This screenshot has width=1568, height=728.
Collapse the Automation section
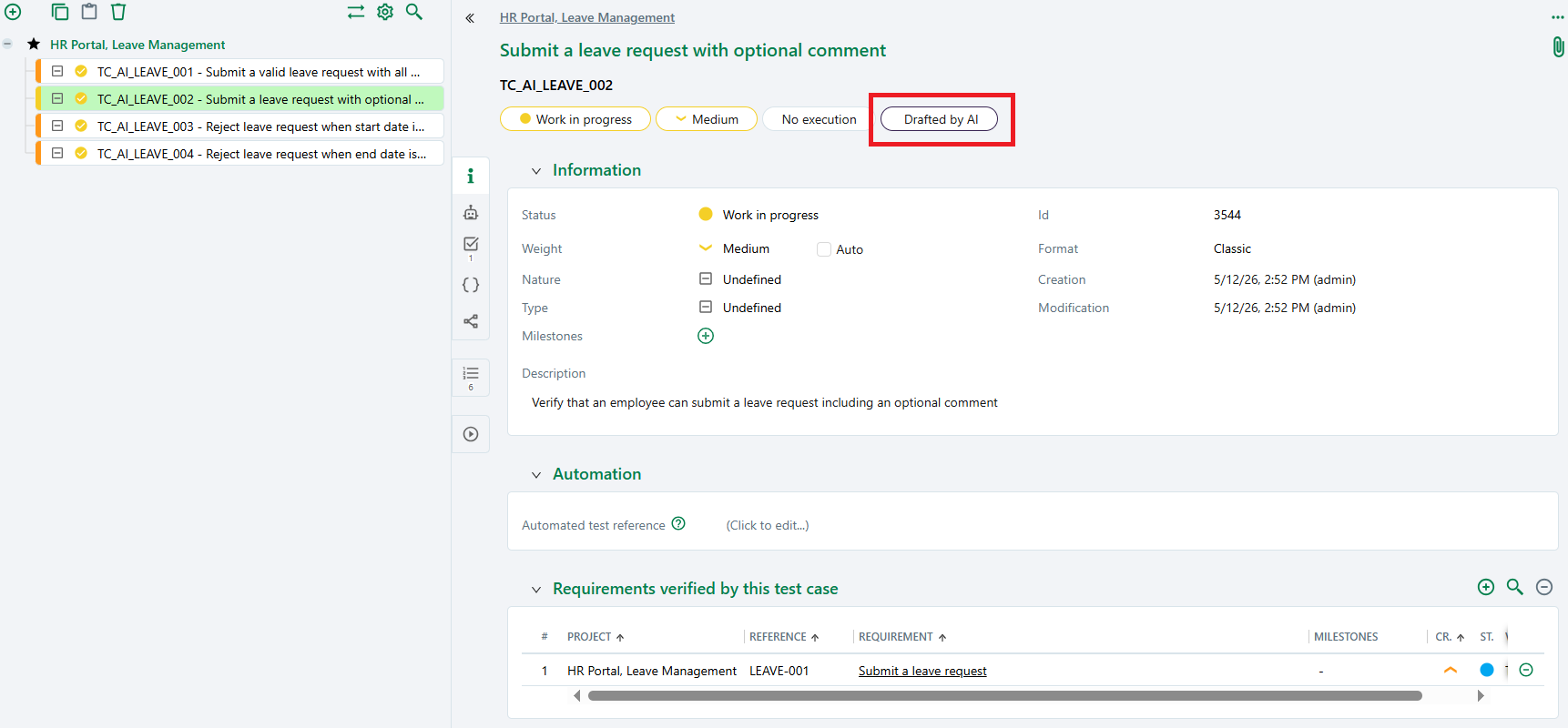pos(536,475)
